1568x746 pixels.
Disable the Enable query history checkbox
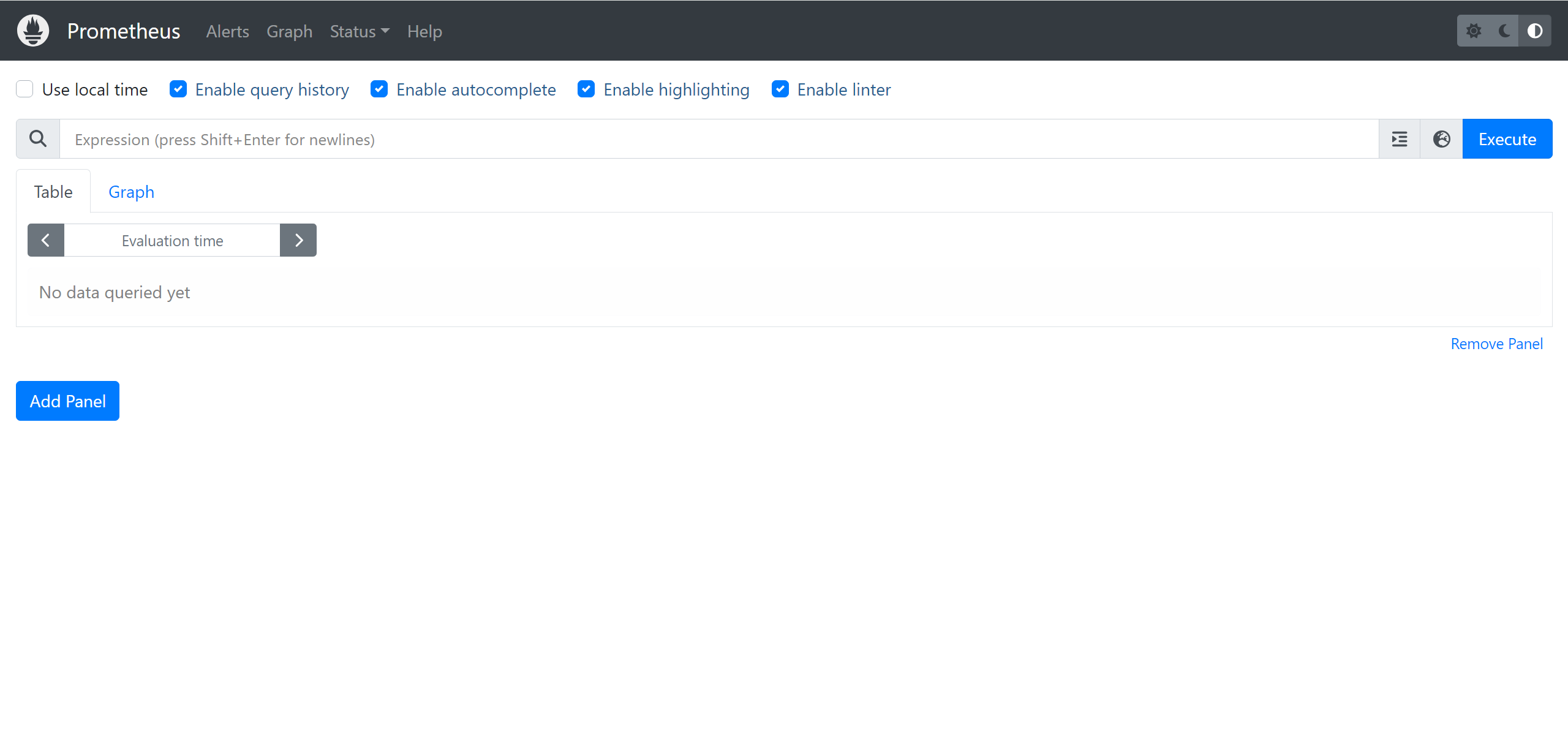pyautogui.click(x=178, y=89)
